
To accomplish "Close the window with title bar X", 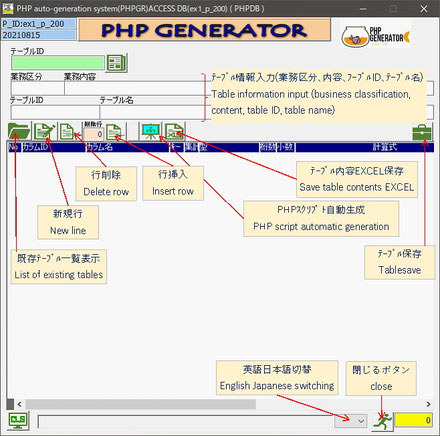I will pos(424,9).
